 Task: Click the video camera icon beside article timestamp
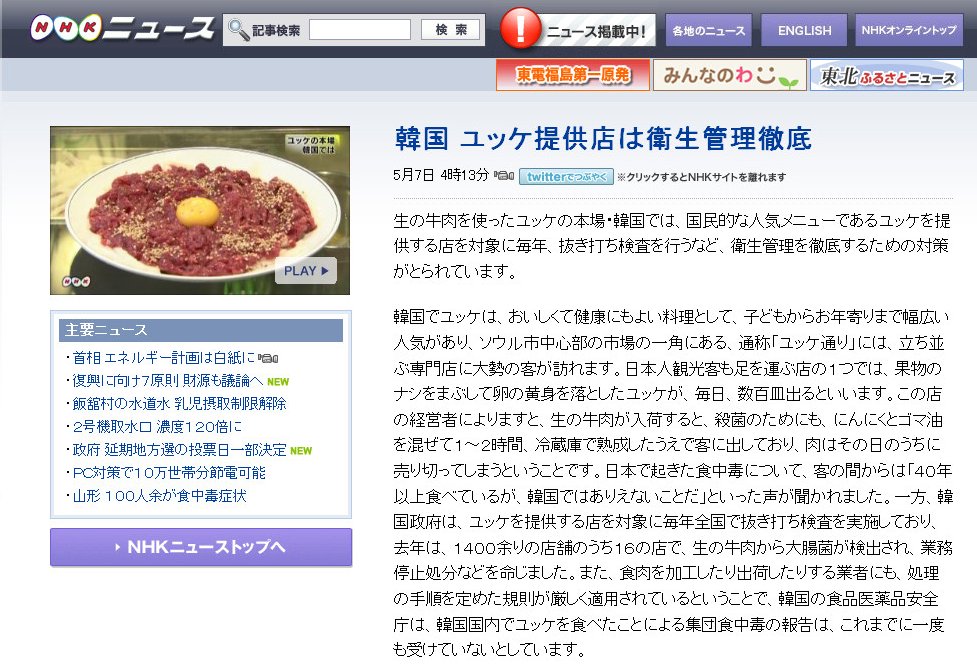503,176
